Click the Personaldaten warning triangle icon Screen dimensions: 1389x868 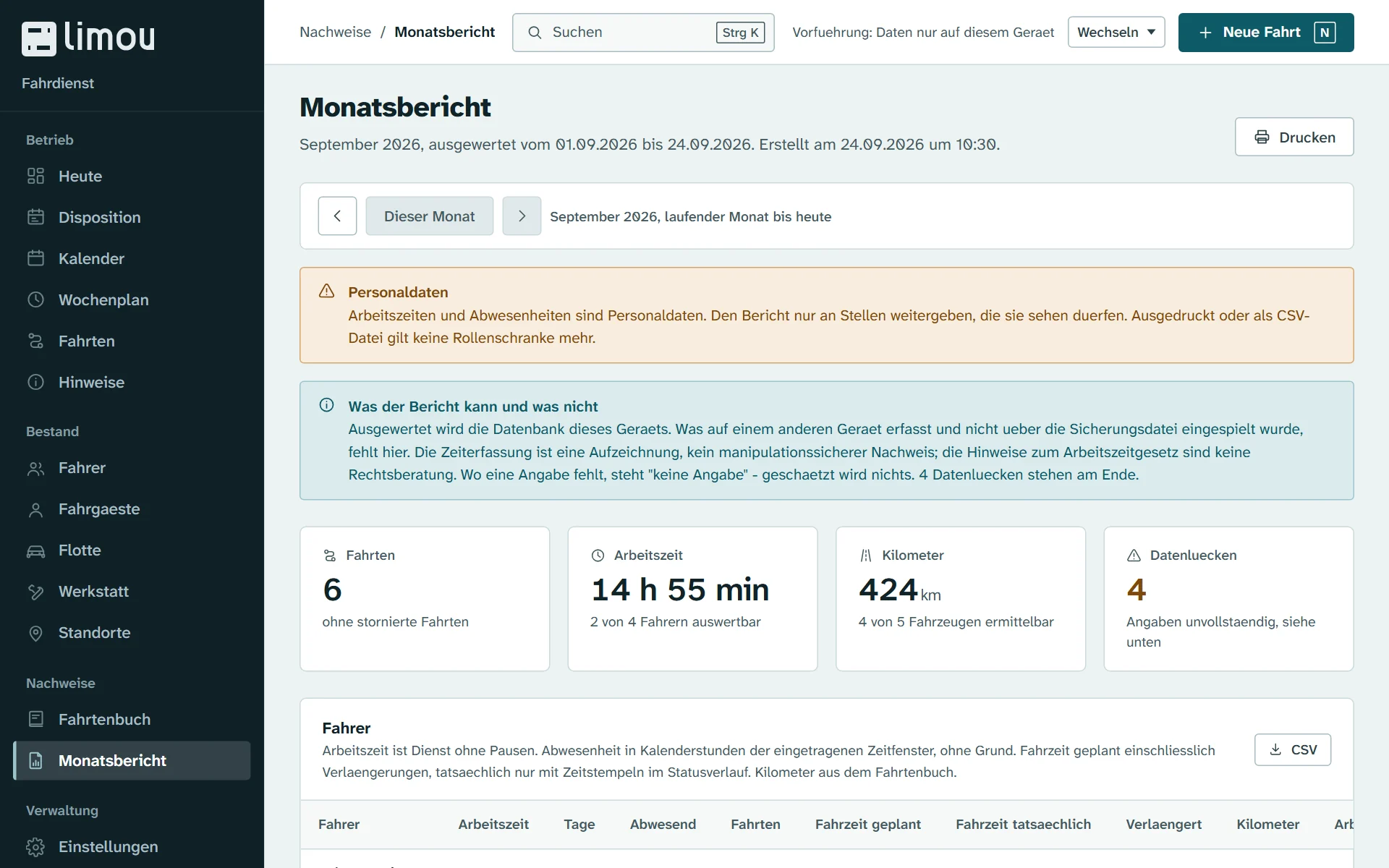[327, 291]
